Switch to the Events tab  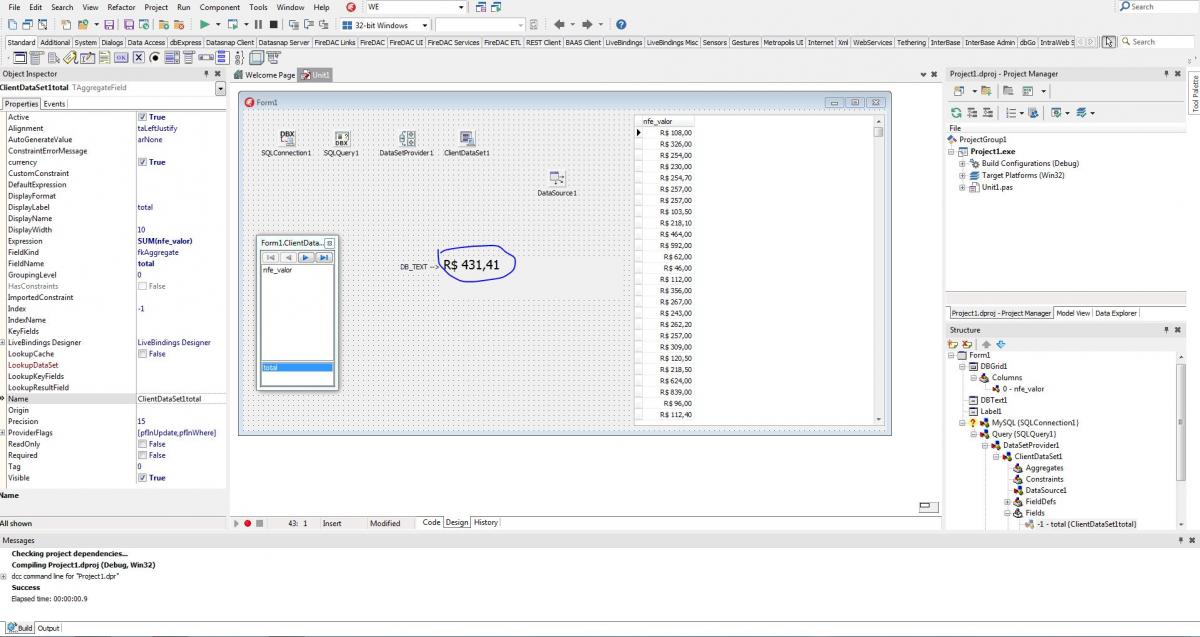pyautogui.click(x=54, y=104)
